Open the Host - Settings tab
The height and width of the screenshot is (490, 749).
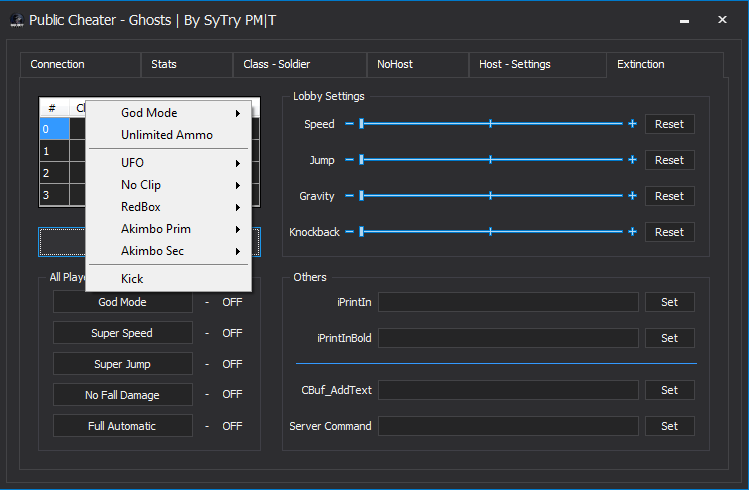[538, 64]
